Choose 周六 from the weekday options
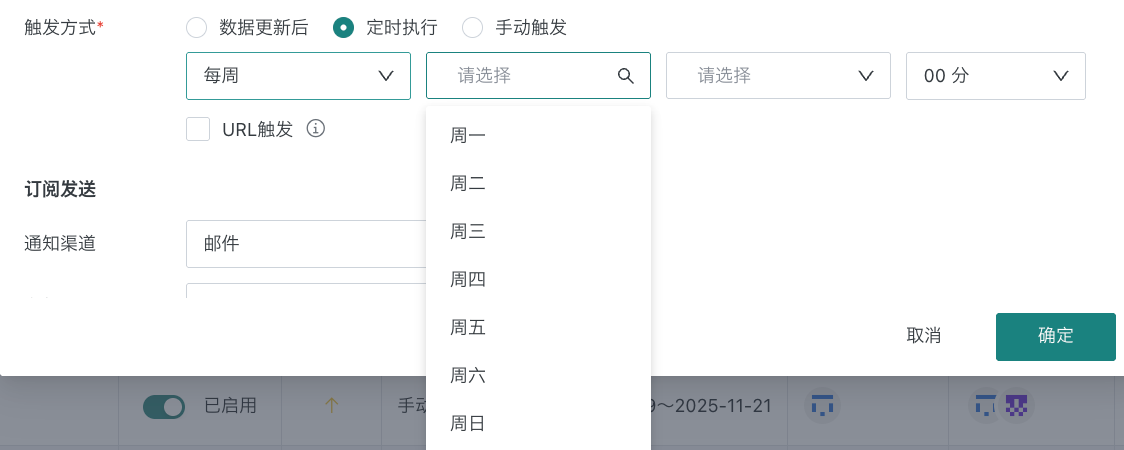Viewport: 1124px width, 450px height. coord(538,375)
